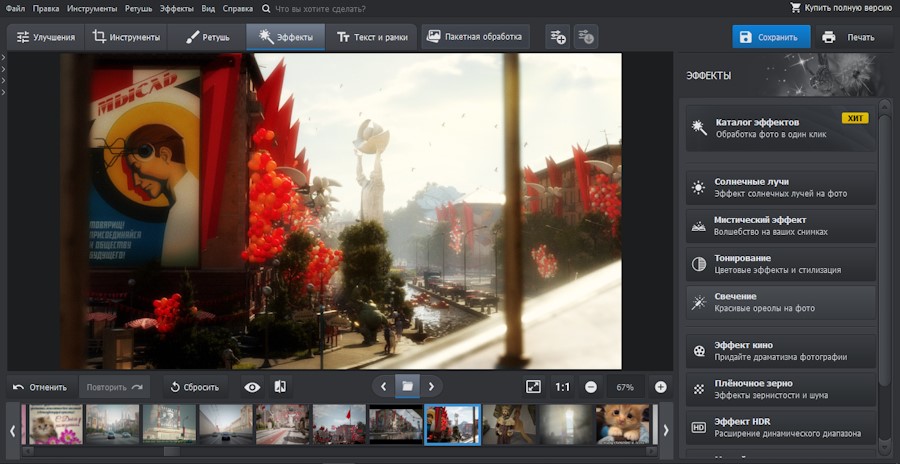Click the Сбросить reset button
This screenshot has height=464, width=900.
tap(192, 387)
